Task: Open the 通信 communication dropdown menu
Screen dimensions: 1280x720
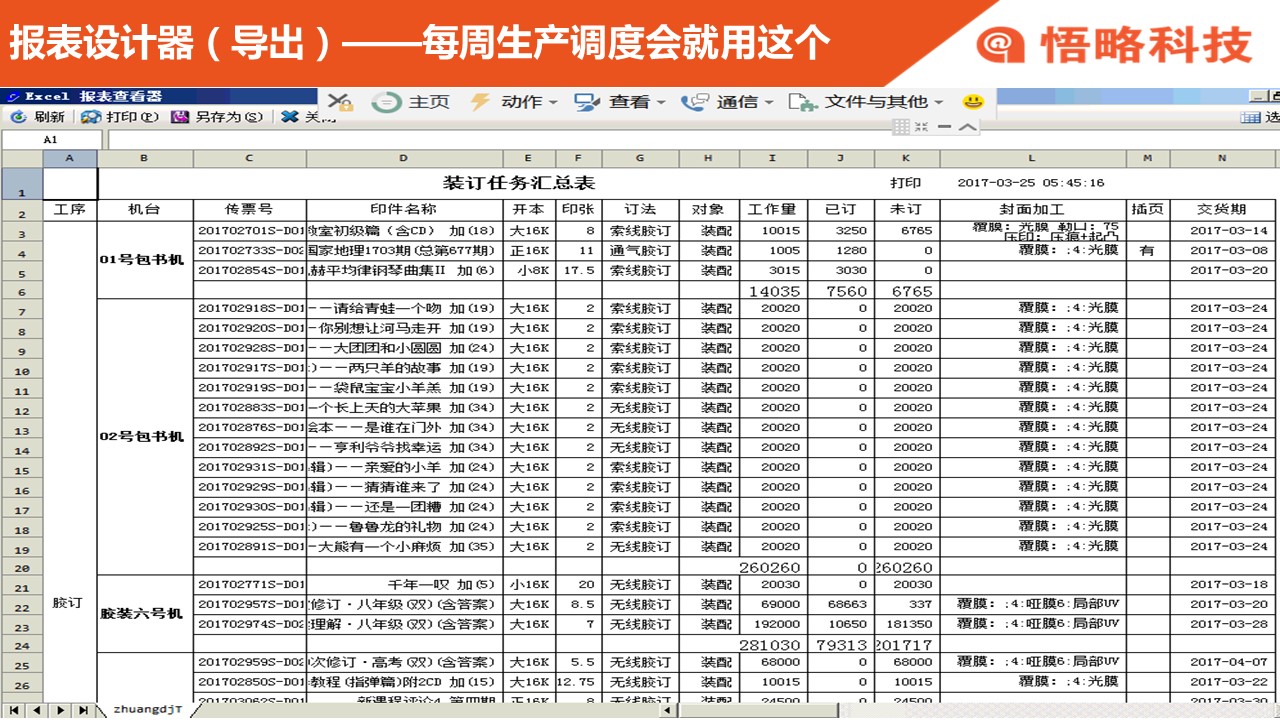Action: pos(727,102)
